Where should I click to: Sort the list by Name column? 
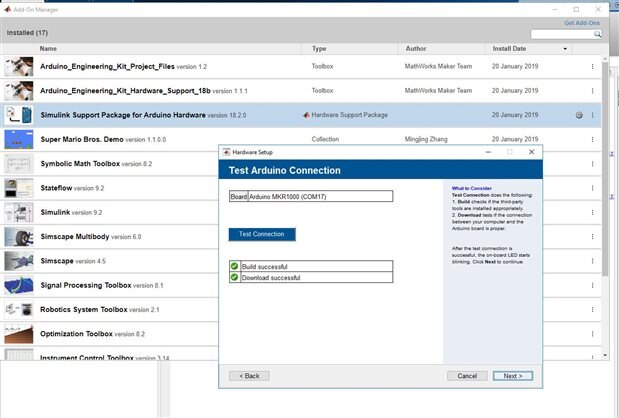point(48,48)
